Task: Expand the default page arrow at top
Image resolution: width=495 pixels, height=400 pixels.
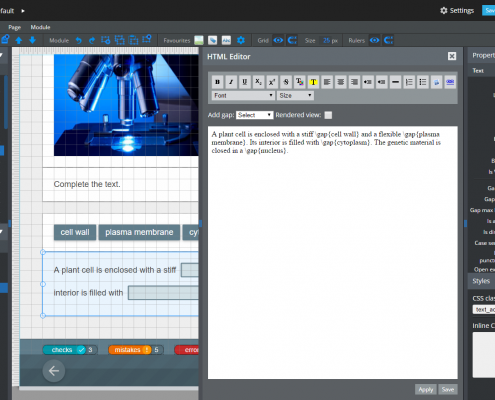Action: pyautogui.click(x=23, y=11)
